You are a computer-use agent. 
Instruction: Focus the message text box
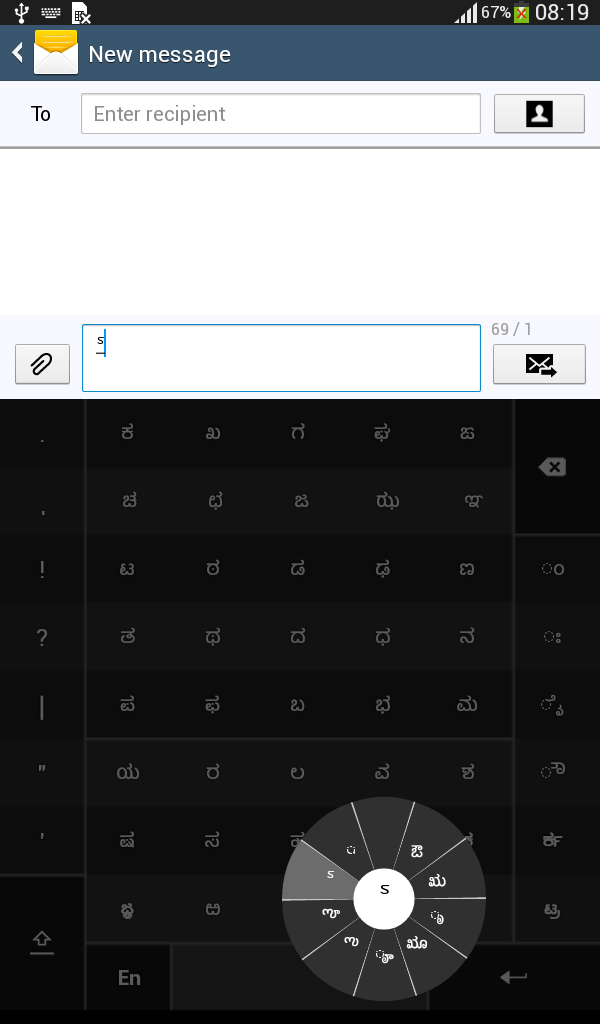pos(281,358)
